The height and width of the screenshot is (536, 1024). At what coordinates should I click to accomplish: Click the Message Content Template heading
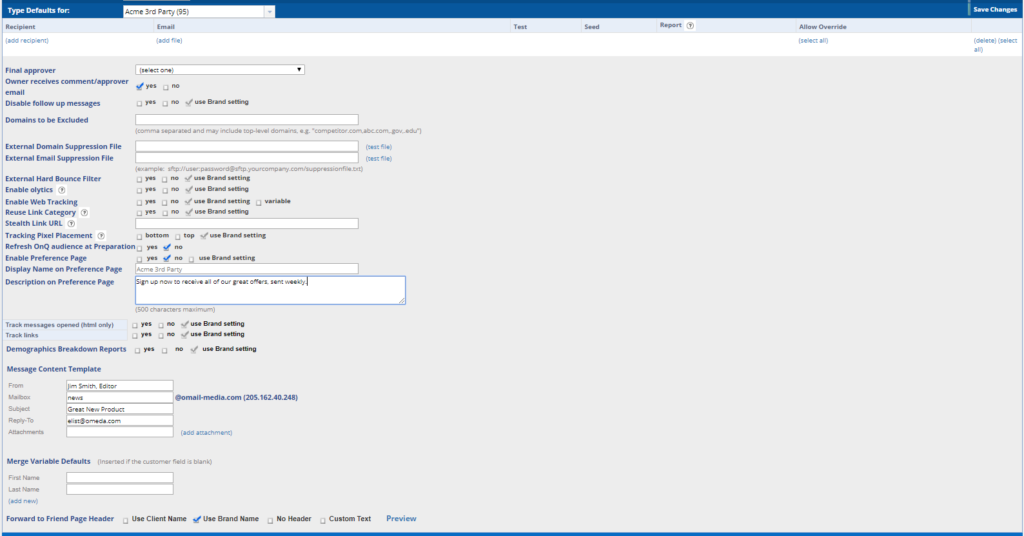click(54, 369)
